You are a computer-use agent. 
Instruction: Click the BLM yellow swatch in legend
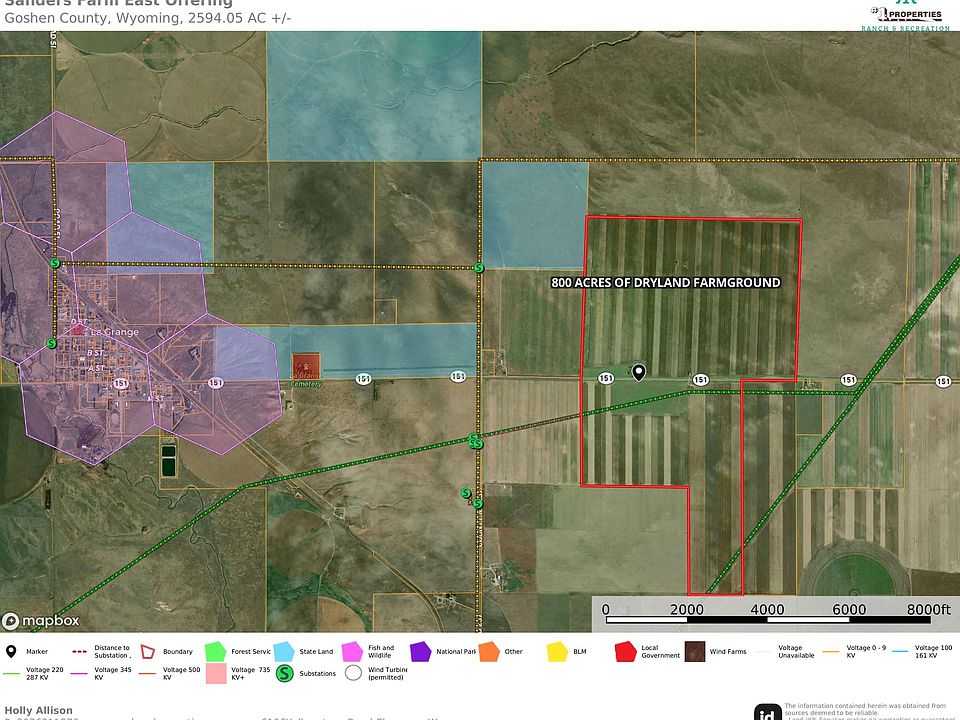557,651
